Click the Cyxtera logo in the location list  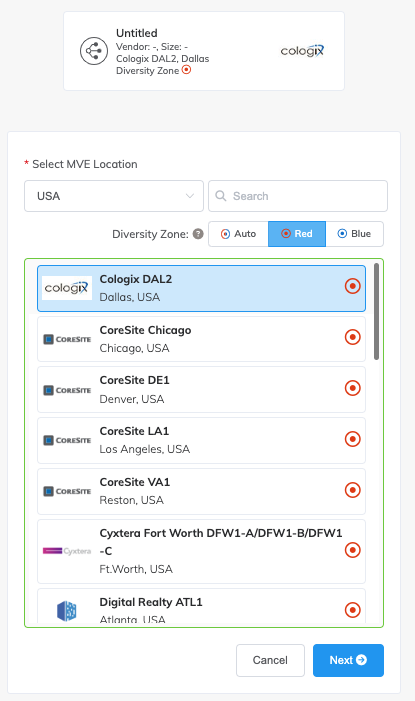(67, 551)
